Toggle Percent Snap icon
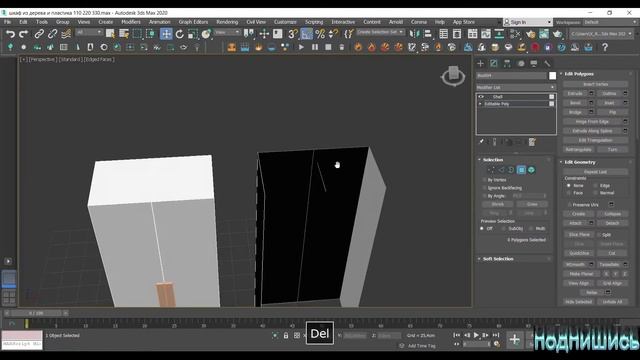640x360 pixels. point(320,34)
